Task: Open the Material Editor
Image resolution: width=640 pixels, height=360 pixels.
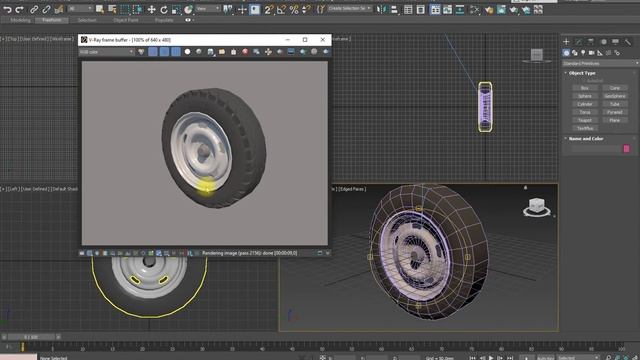Action: click(x=475, y=9)
